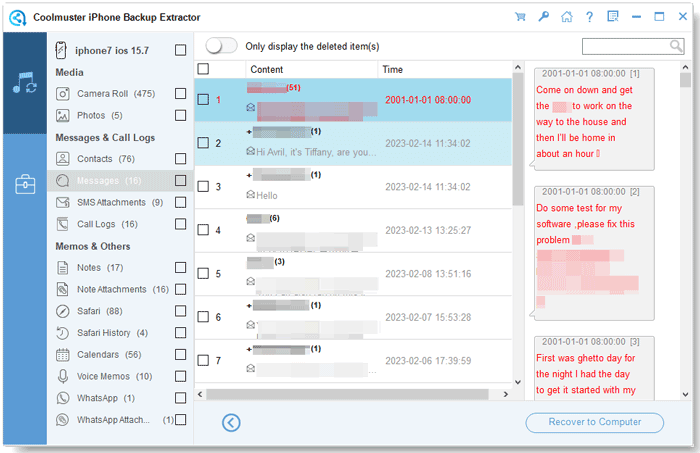The image size is (700, 453).
Task: Select row 2023-02-13 13:25:27
Action: [x=353, y=230]
